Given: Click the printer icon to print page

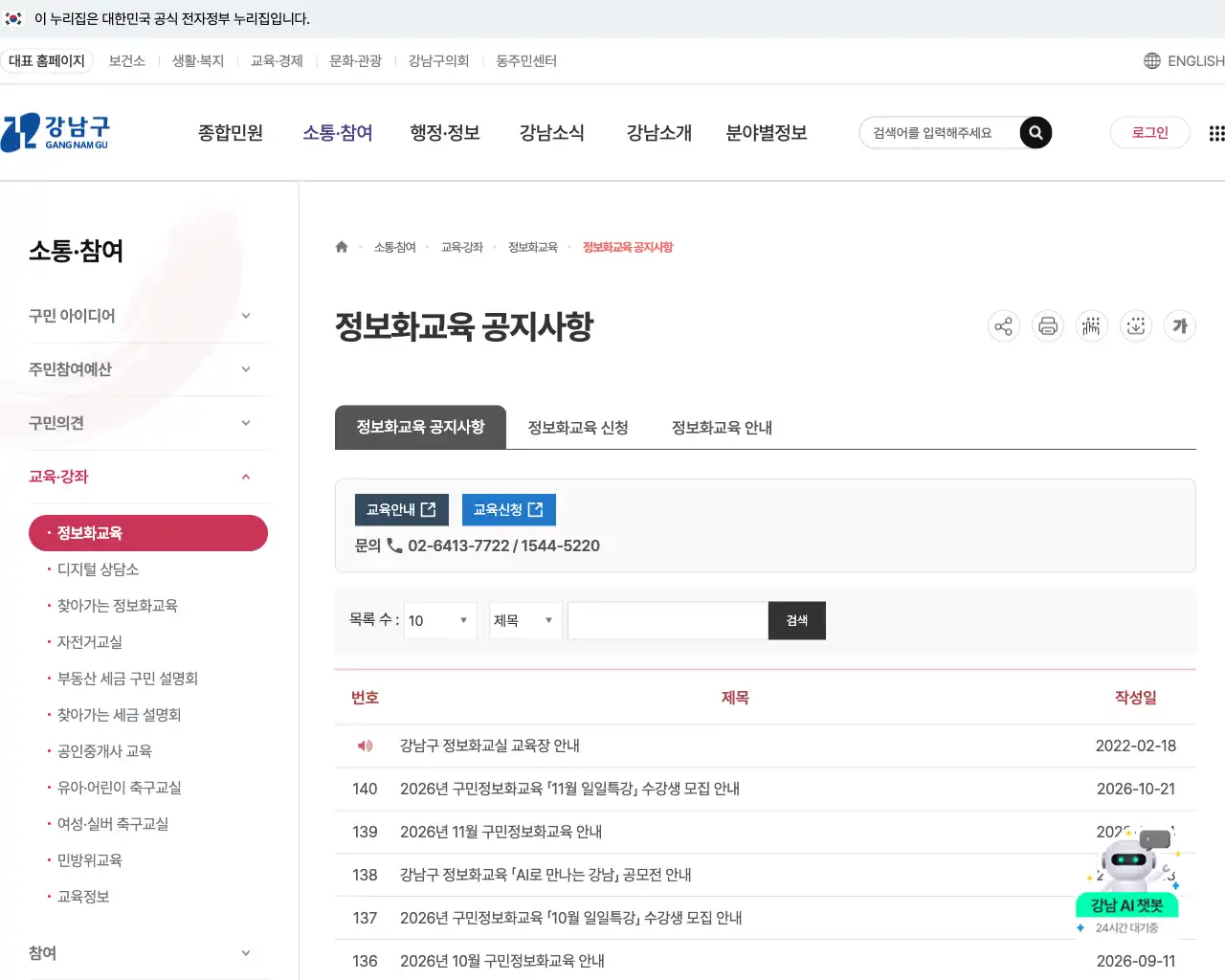Looking at the screenshot, I should tap(1048, 326).
